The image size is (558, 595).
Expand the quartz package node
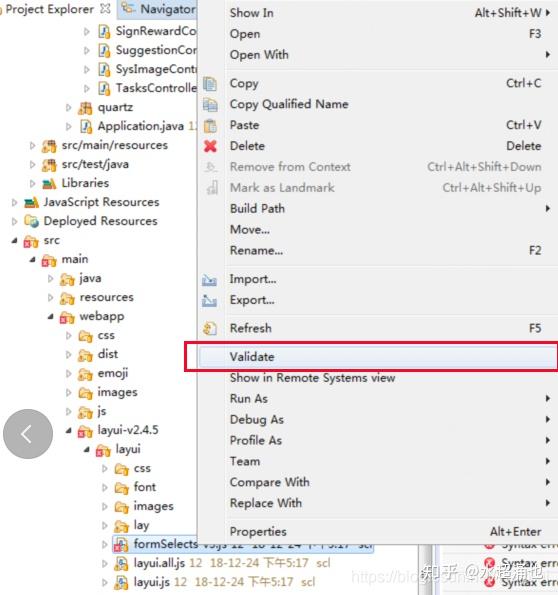[69, 108]
